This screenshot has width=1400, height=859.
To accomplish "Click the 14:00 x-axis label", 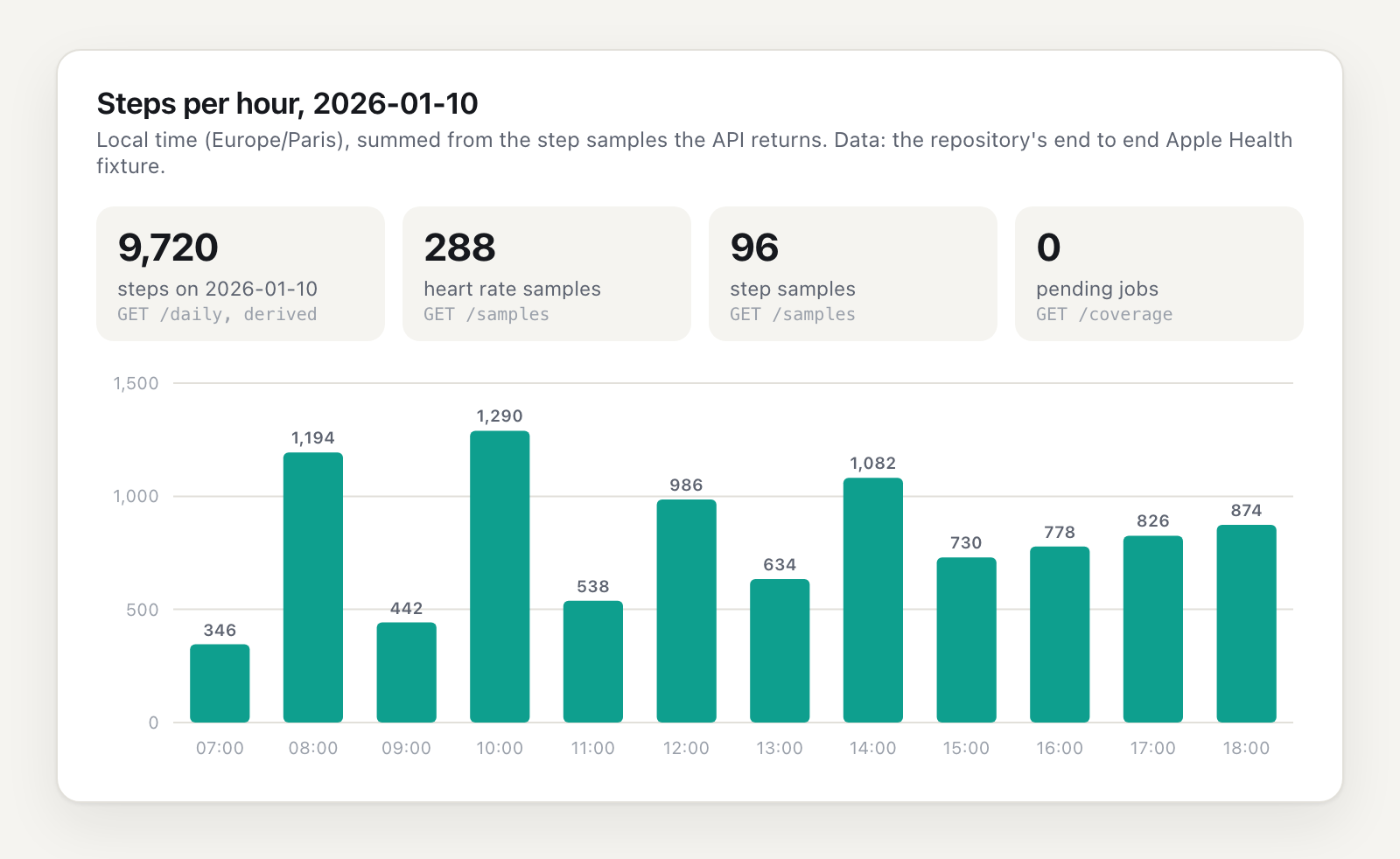I will point(873,748).
